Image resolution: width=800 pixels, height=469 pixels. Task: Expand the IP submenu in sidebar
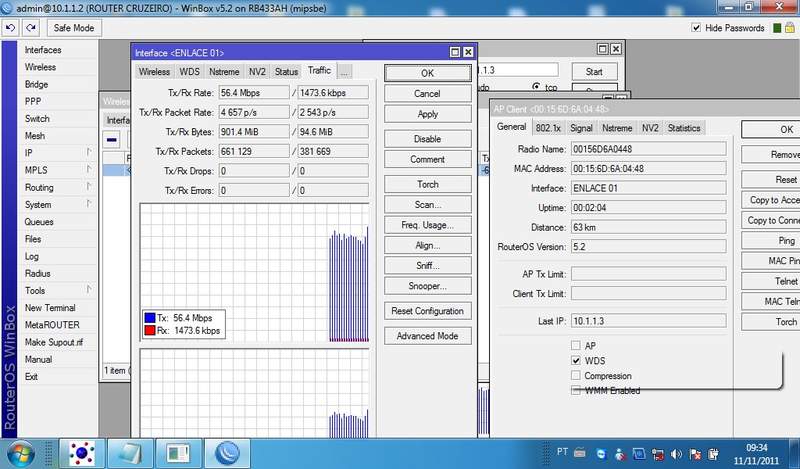[x=89, y=152]
